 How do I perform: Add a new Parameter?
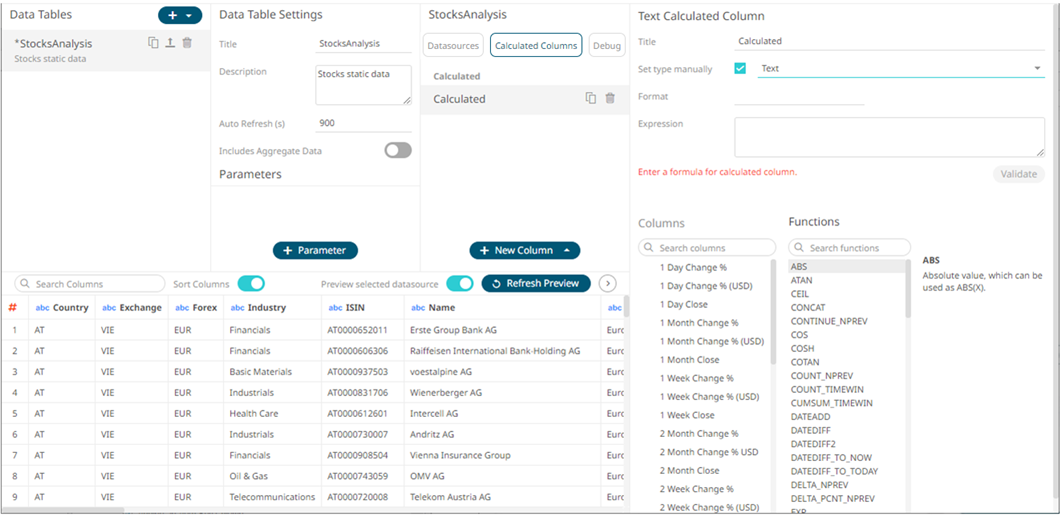[315, 250]
